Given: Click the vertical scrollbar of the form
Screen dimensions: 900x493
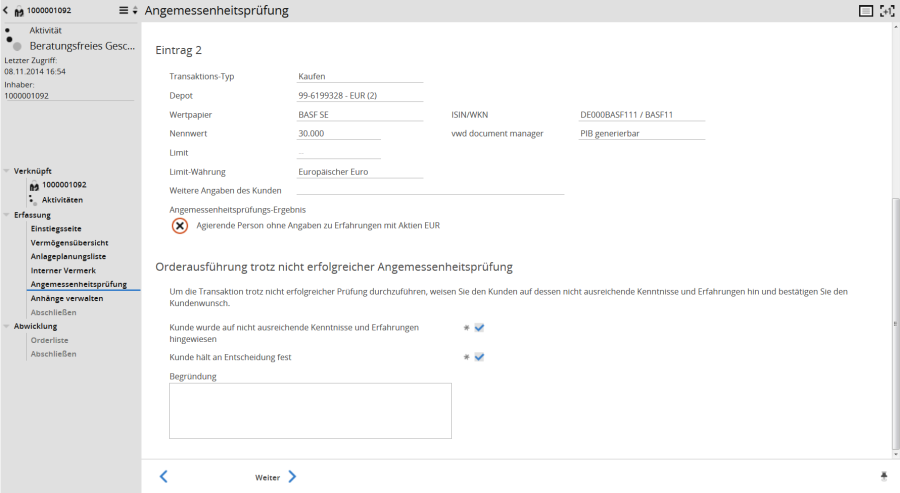Looking at the screenshot, I should [895, 320].
